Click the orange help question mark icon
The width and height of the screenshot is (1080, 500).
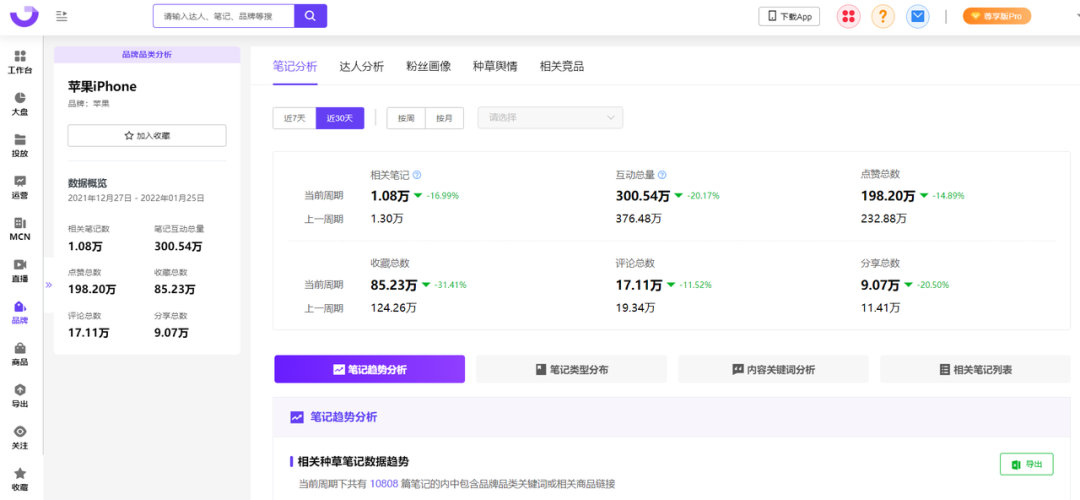tap(883, 16)
